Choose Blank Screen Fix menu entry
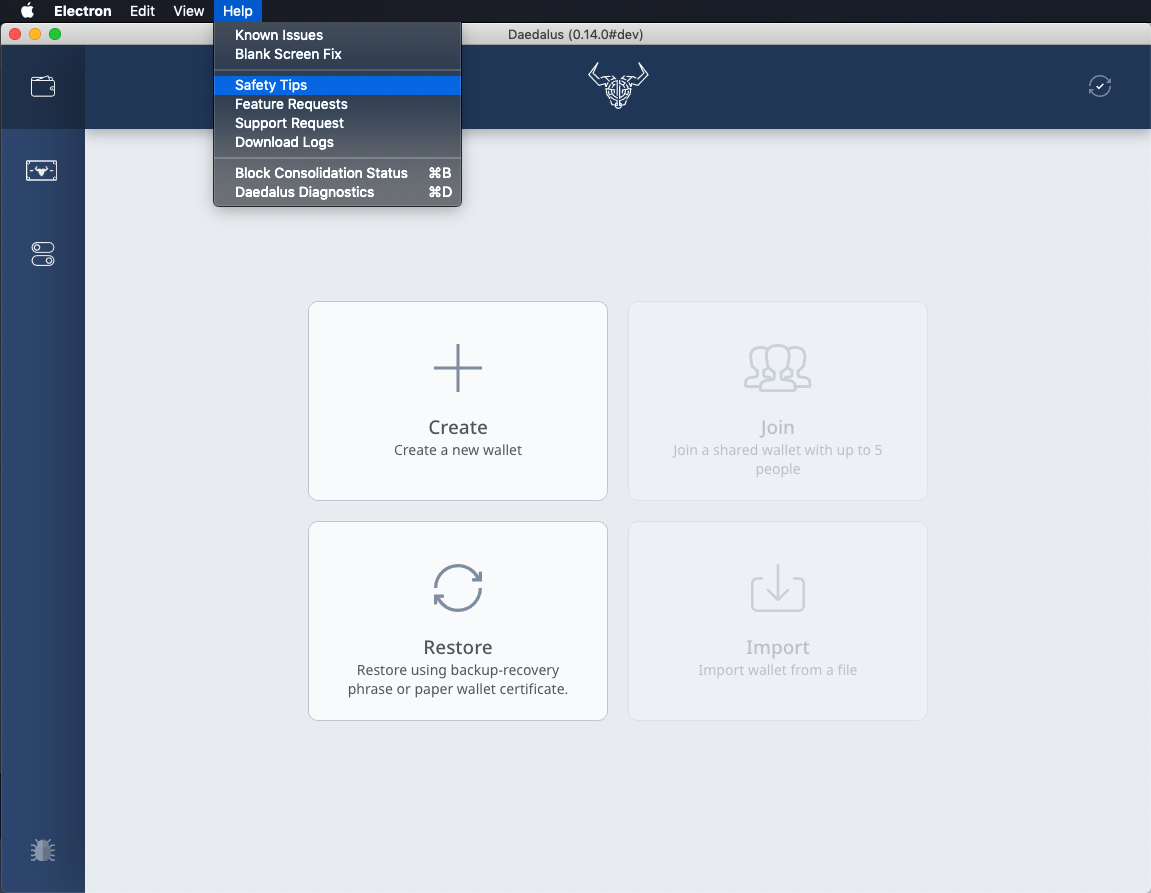Screen dimensions: 1151x893 pyautogui.click(x=338, y=54)
